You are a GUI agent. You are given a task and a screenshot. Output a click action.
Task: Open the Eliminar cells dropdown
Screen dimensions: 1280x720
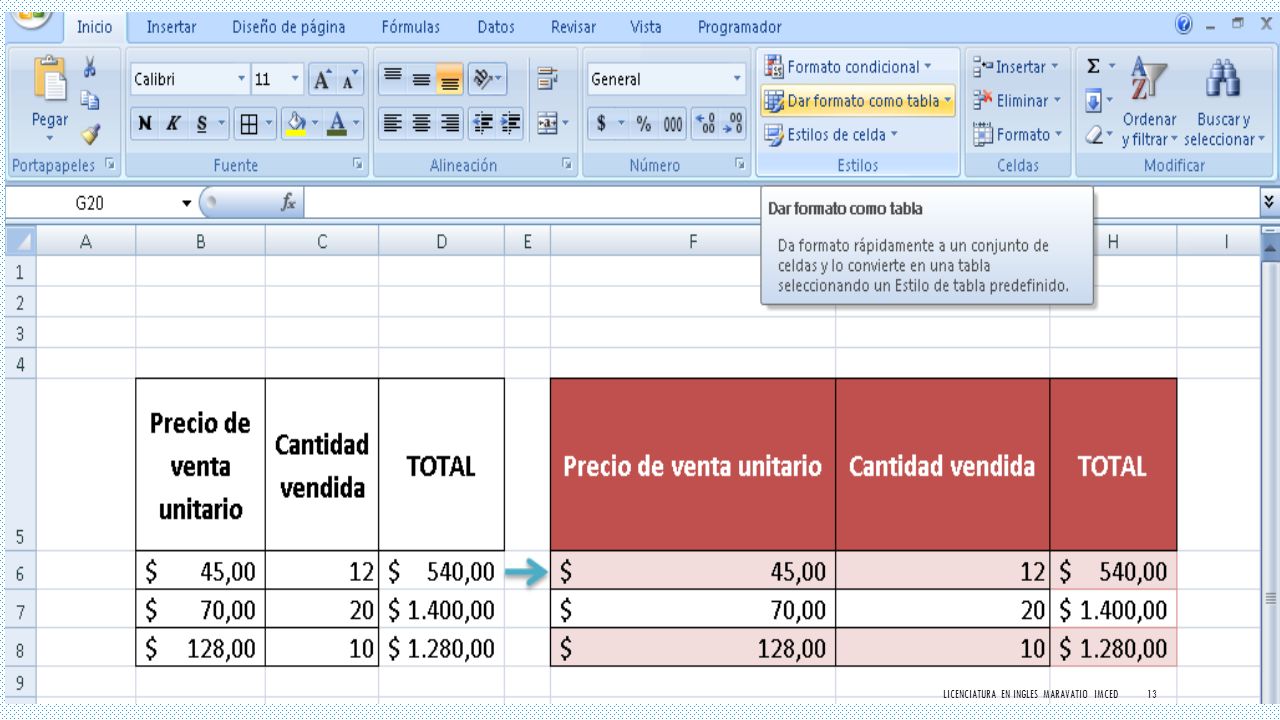[x=1016, y=101]
